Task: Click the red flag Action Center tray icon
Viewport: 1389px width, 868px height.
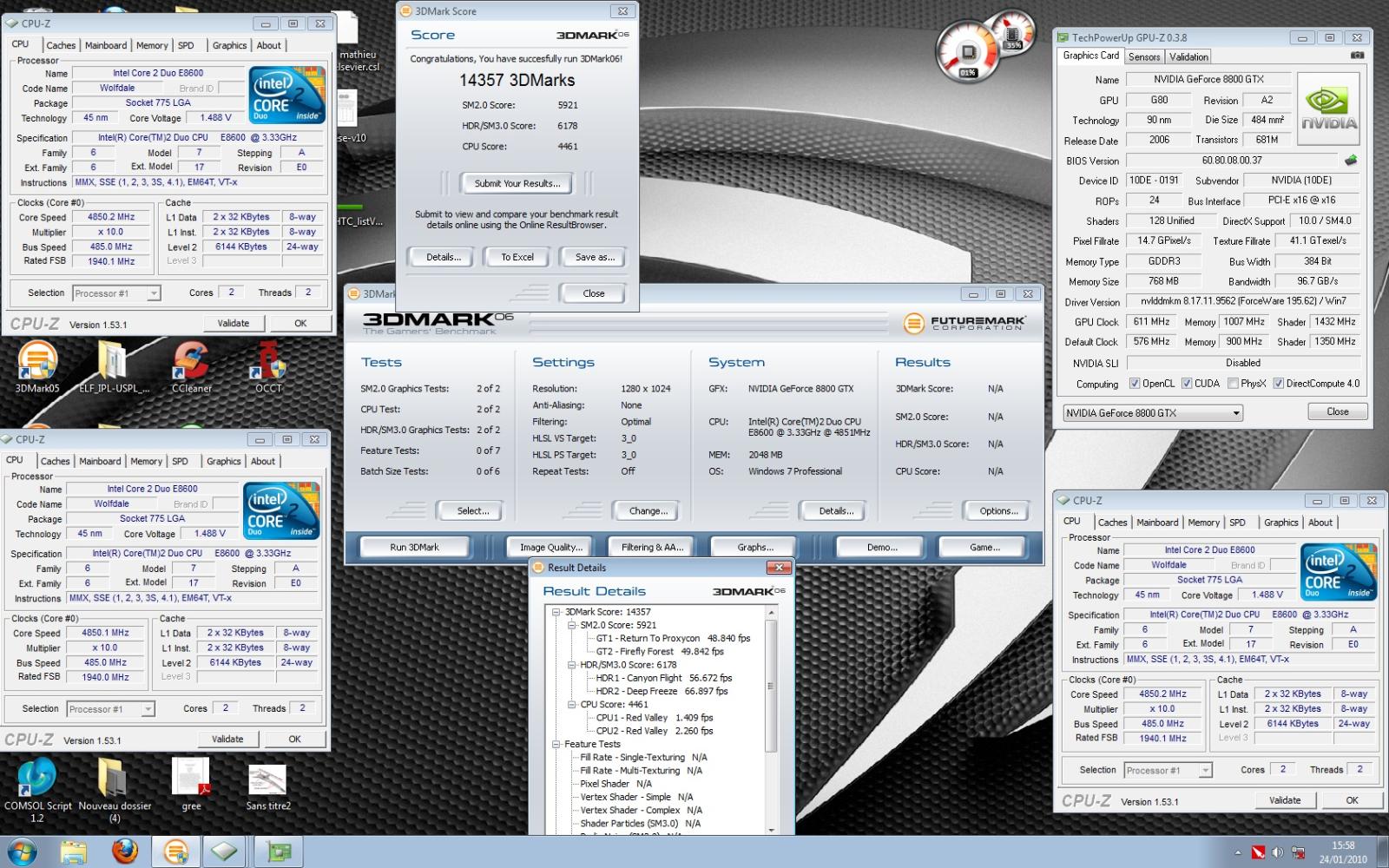Action: click(1258, 852)
